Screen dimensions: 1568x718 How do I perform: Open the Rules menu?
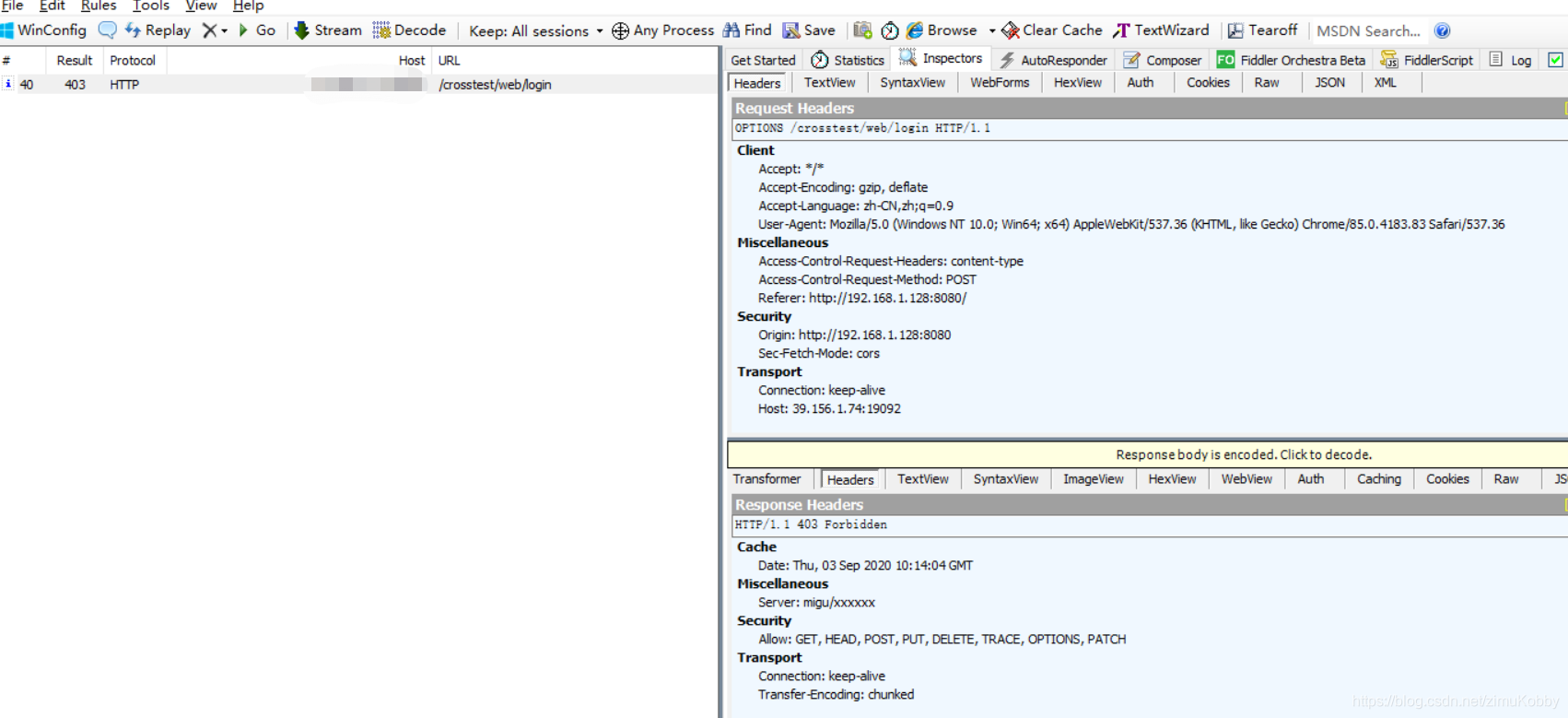pyautogui.click(x=98, y=6)
